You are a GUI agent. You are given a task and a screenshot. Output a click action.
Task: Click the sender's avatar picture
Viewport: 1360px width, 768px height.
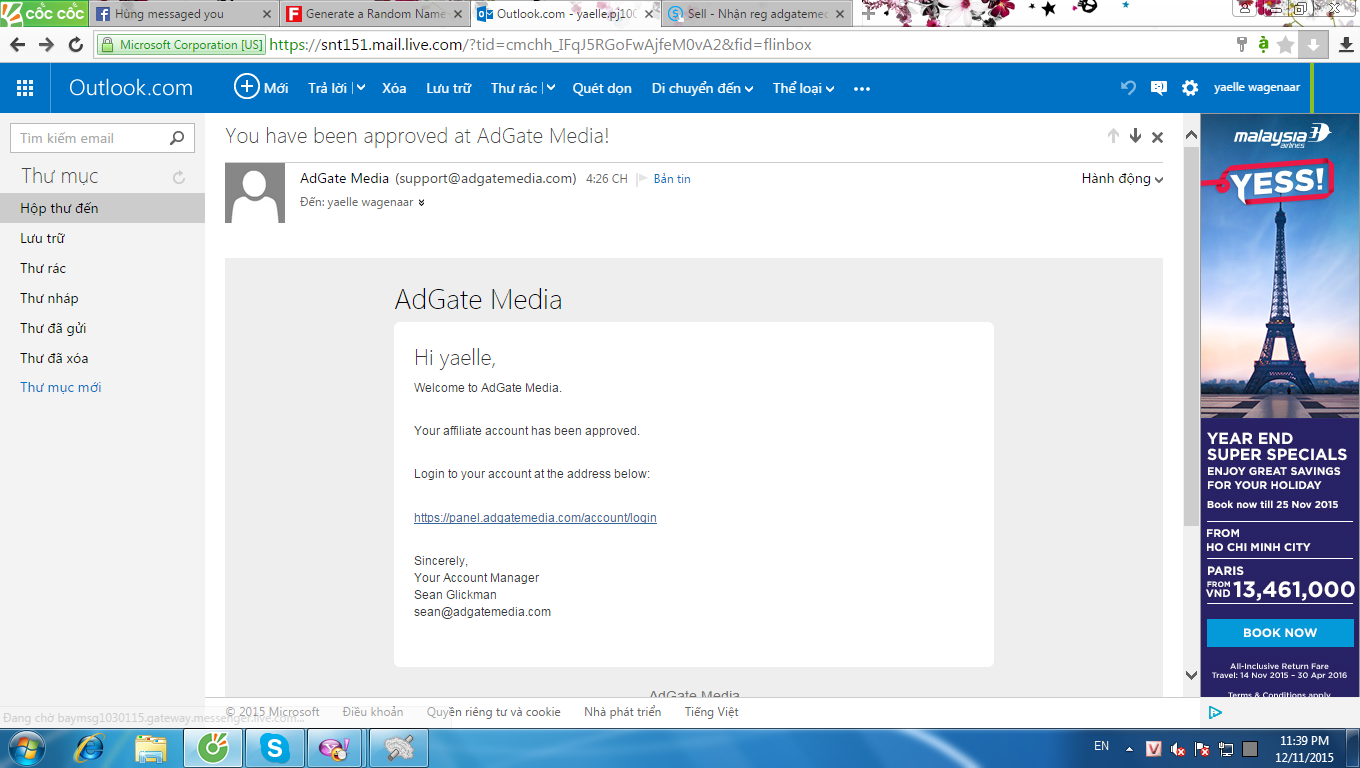pyautogui.click(x=255, y=192)
